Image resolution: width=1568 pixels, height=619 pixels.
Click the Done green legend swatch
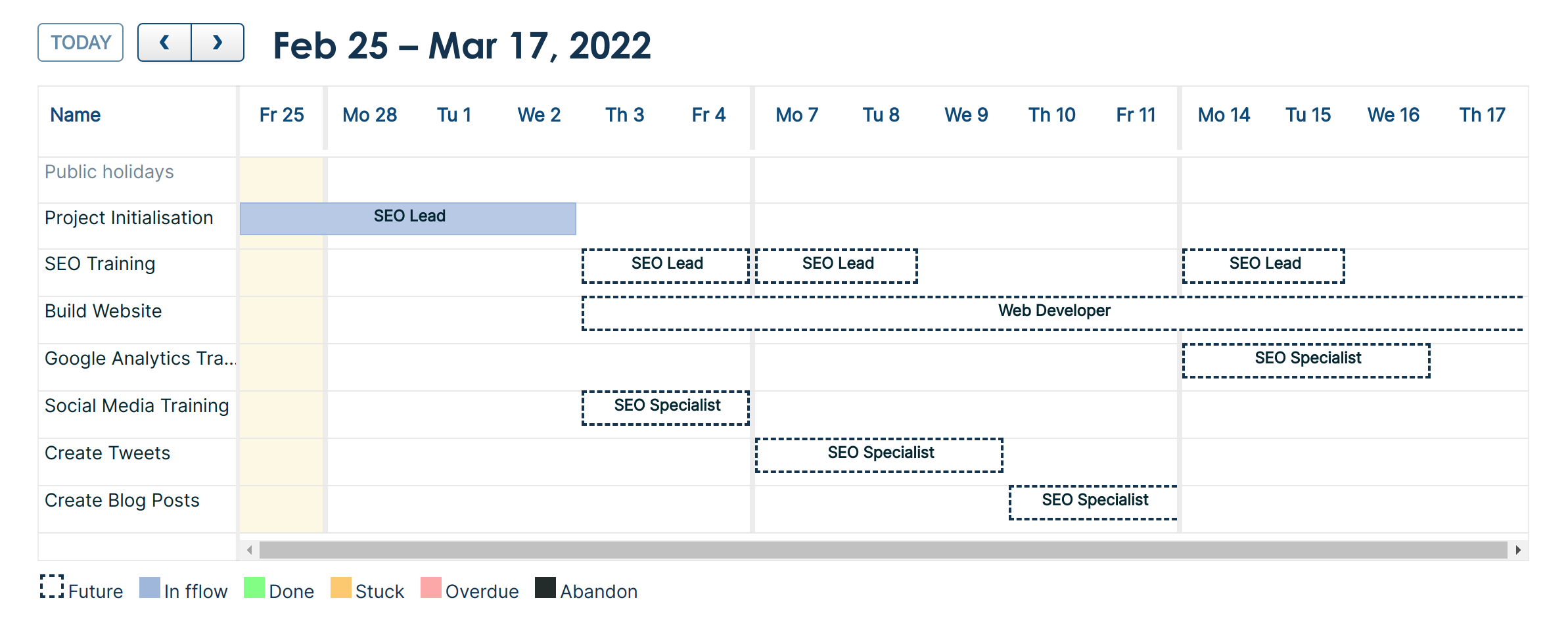click(x=254, y=587)
